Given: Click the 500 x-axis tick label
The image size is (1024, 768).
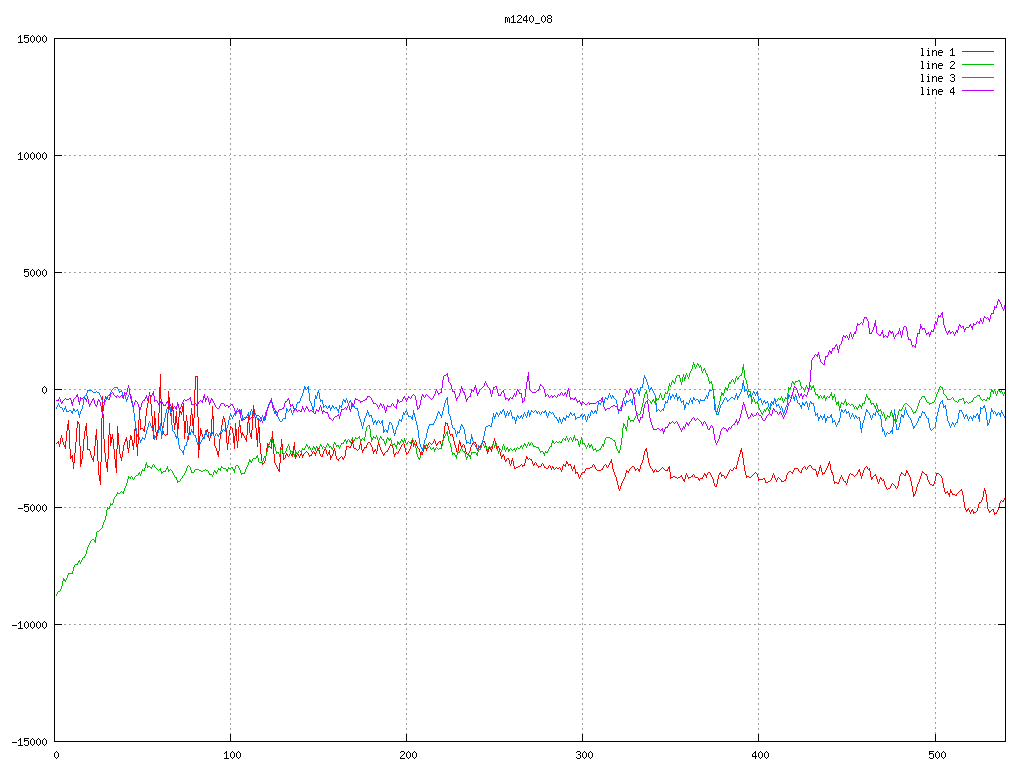Looking at the screenshot, I should 935,755.
